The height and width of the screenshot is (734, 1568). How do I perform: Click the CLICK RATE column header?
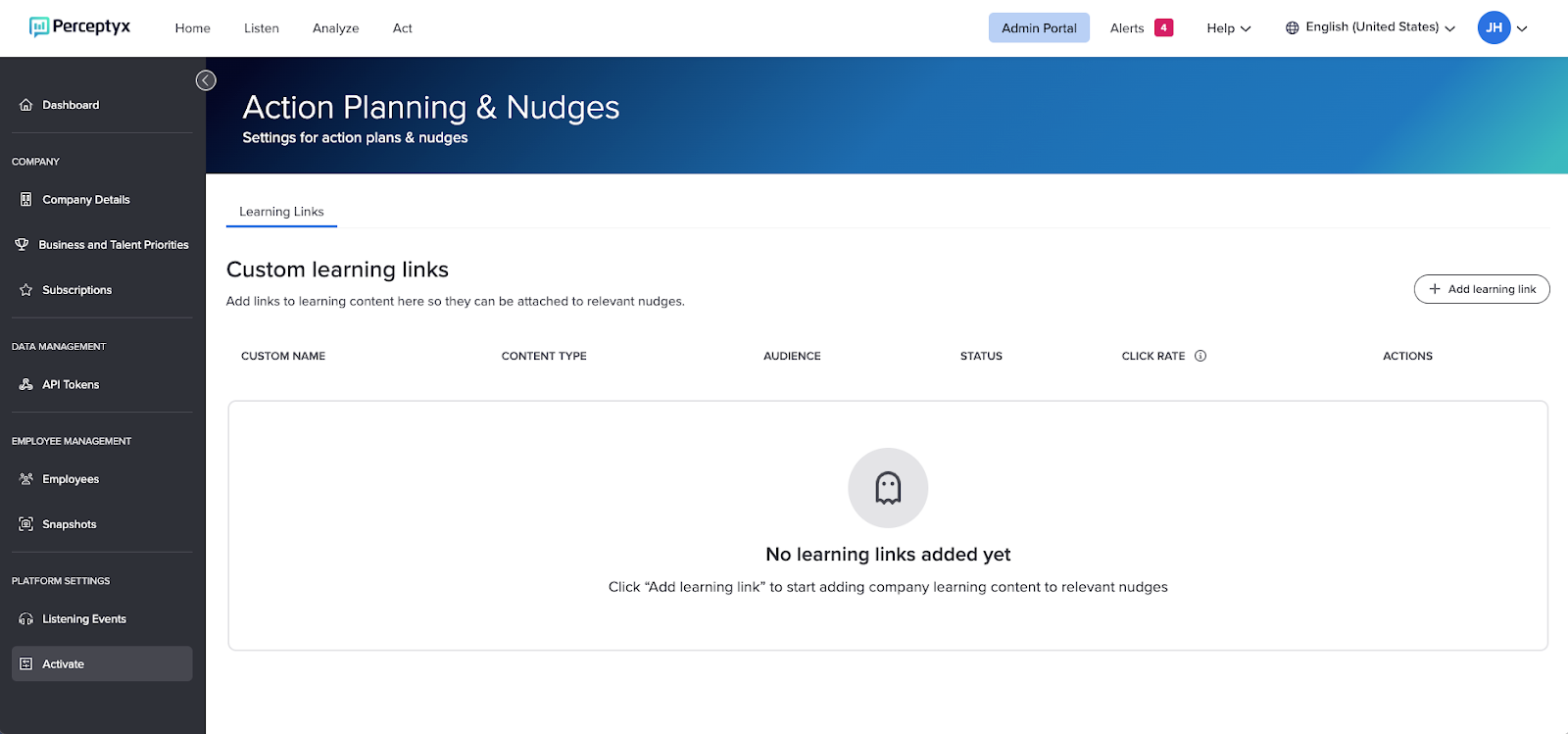click(x=1153, y=356)
